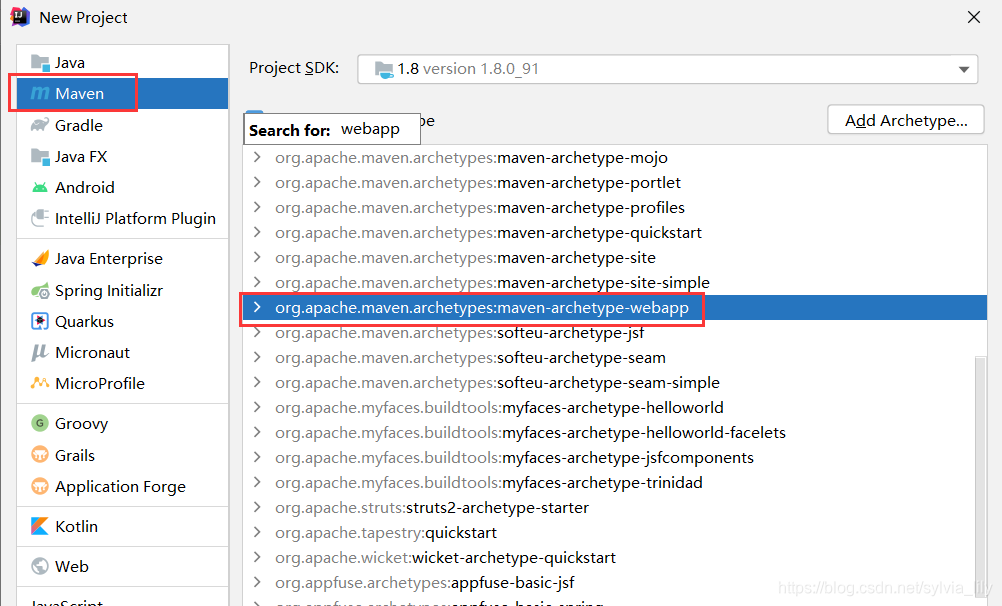
Task: Expand maven-archetype-quickstart node
Action: tap(257, 232)
